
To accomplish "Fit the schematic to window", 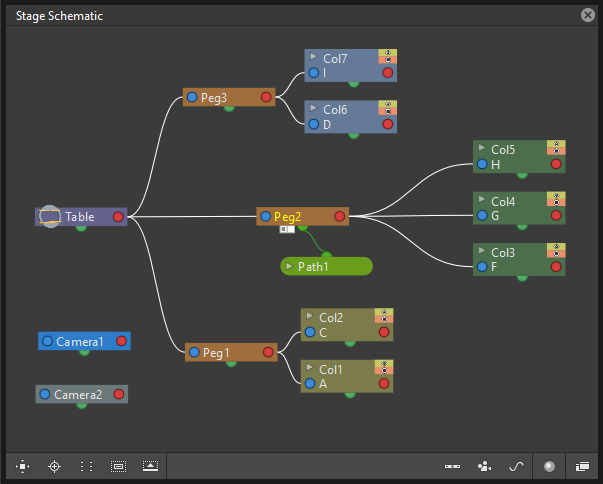I will coord(22,466).
